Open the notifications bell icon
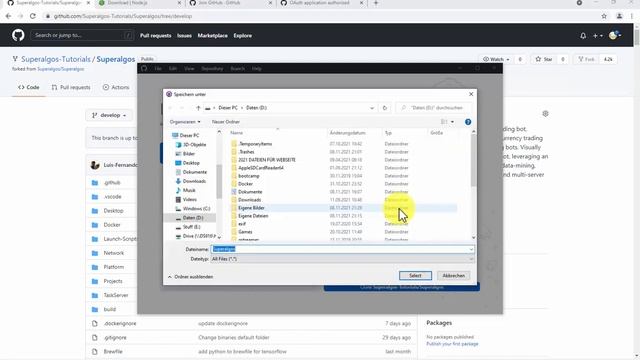The height and width of the screenshot is (360, 640). coord(583,36)
